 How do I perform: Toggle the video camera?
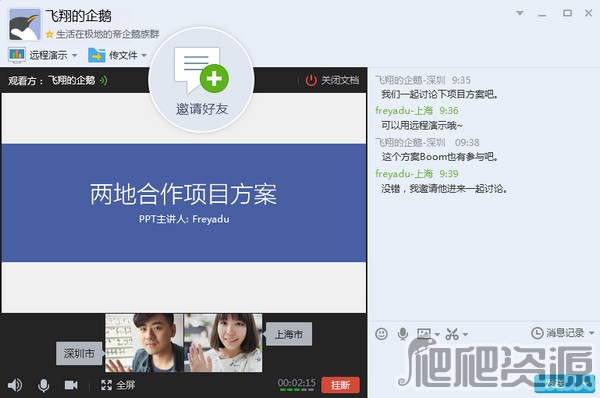(71, 385)
